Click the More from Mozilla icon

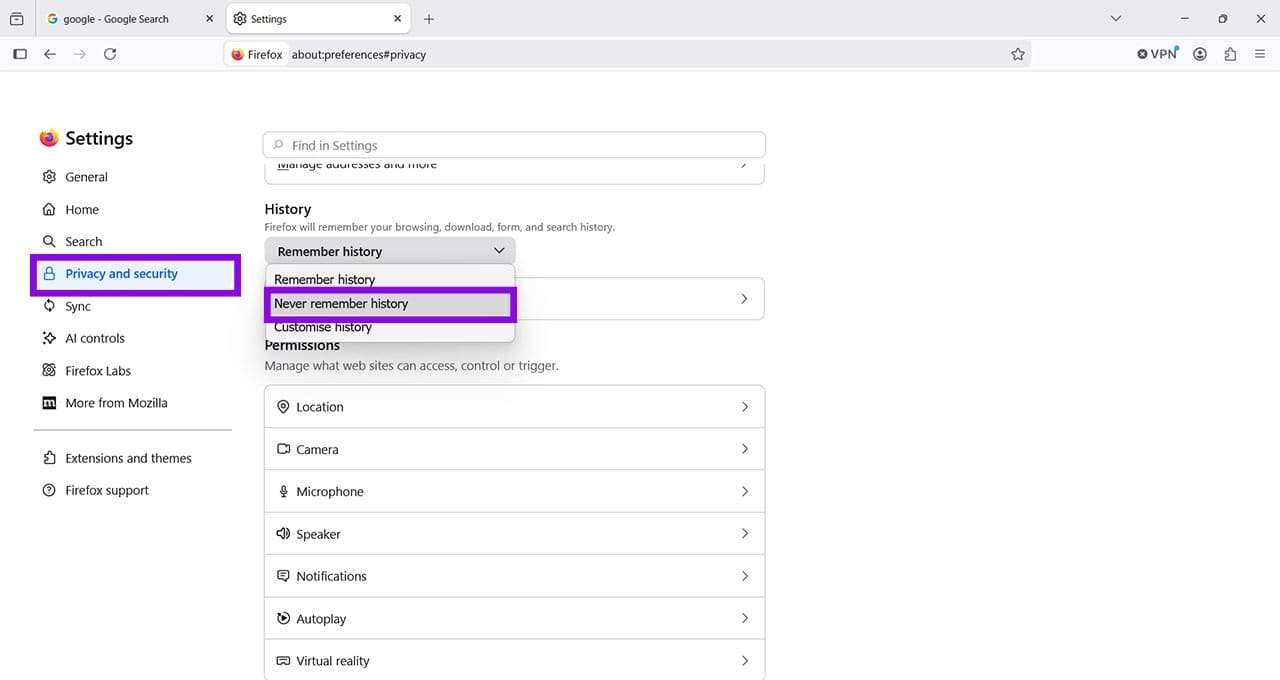(x=49, y=403)
